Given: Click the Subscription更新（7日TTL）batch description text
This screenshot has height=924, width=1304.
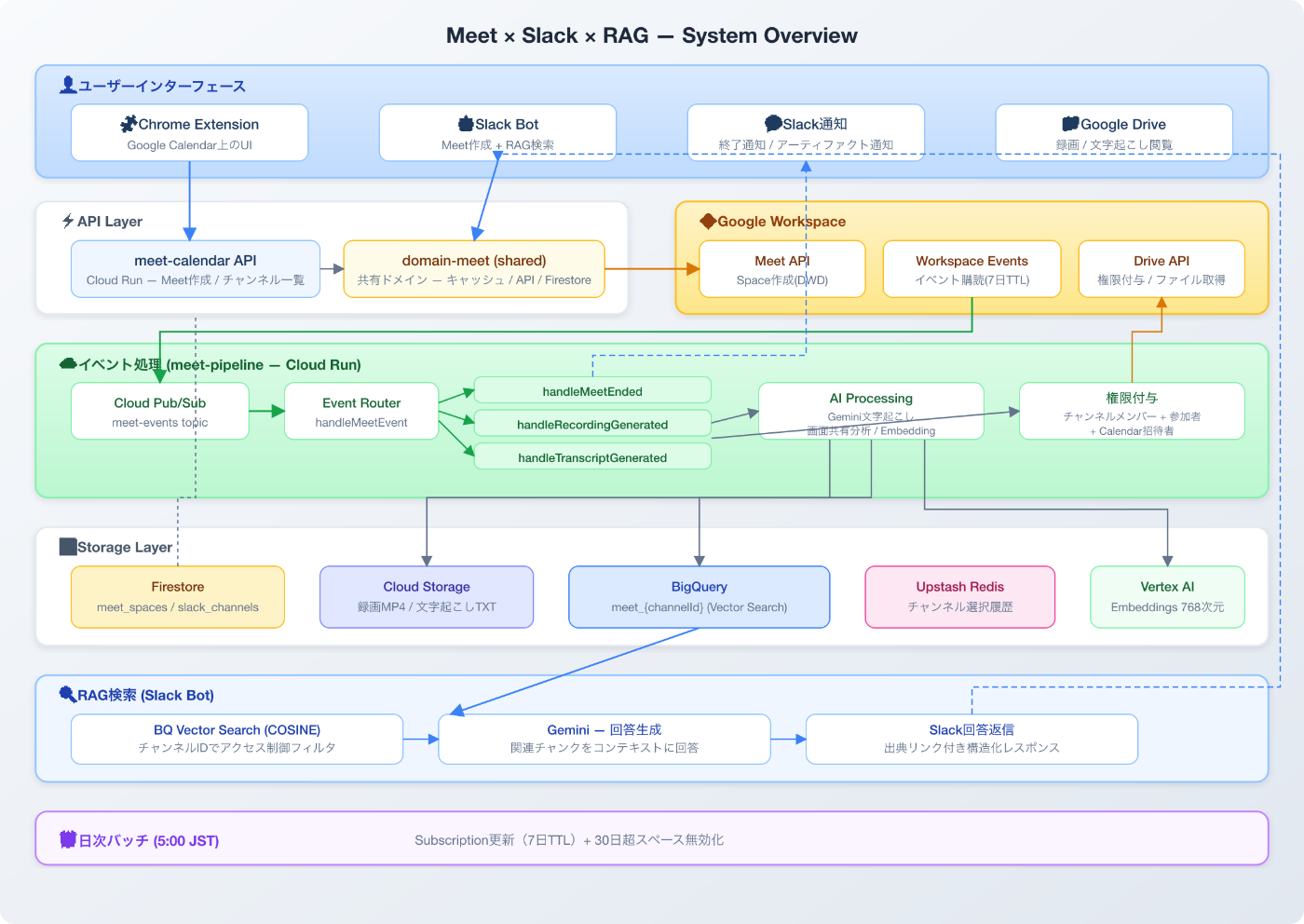Looking at the screenshot, I should 569,840.
